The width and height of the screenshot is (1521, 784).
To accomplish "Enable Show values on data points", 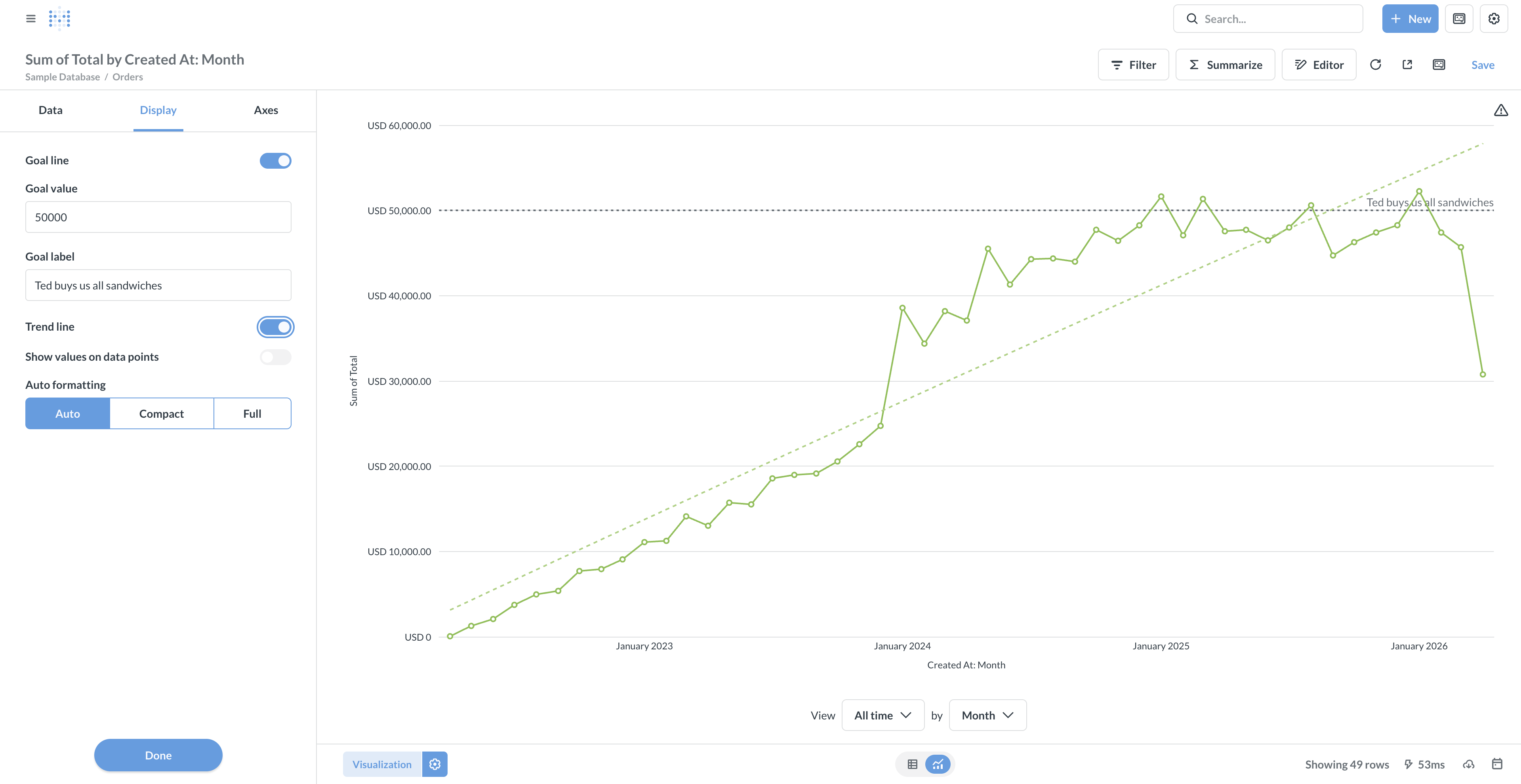I will (275, 357).
